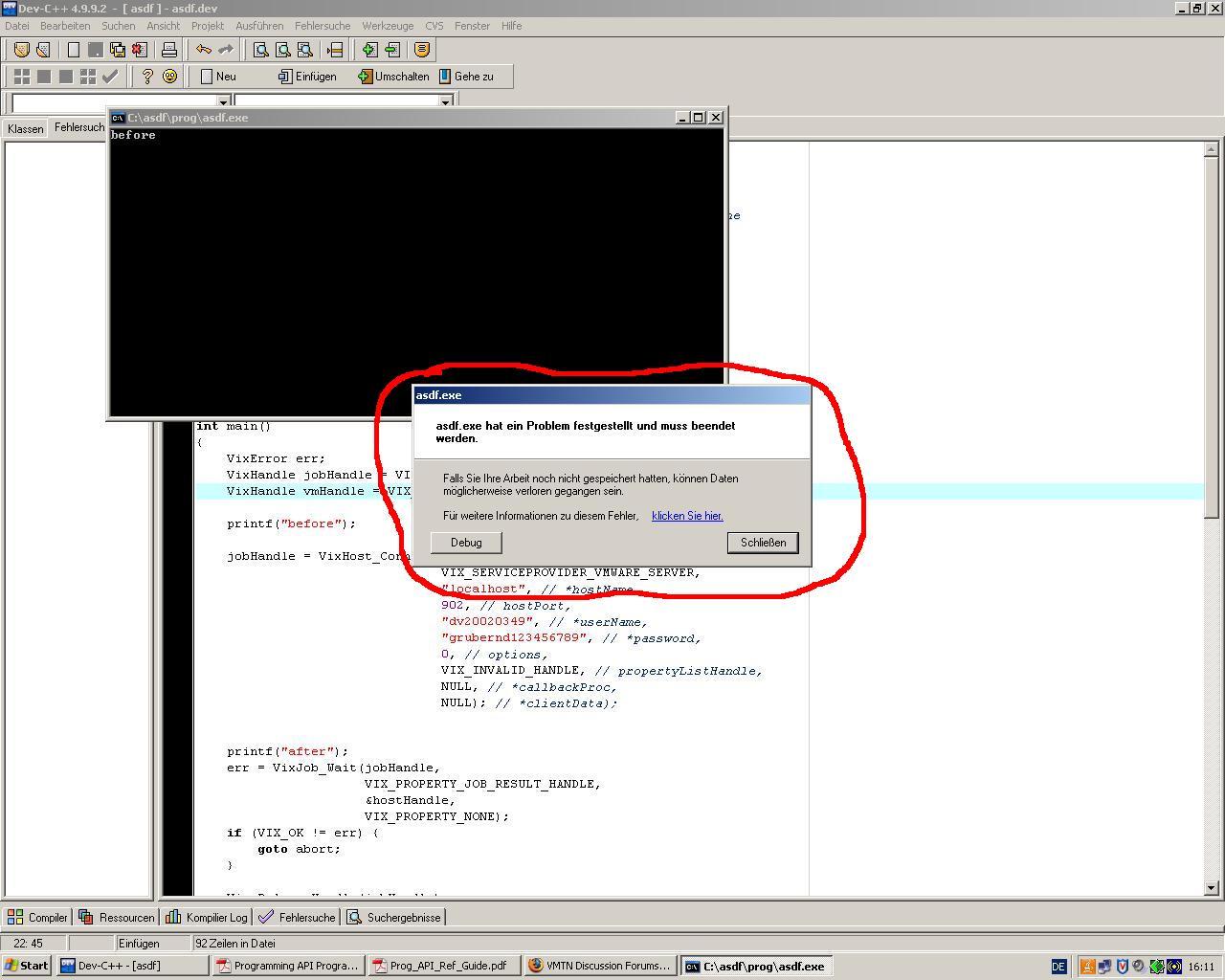1225x980 pixels.
Task: Click the Gehe zu toolbar button
Action: [466, 77]
